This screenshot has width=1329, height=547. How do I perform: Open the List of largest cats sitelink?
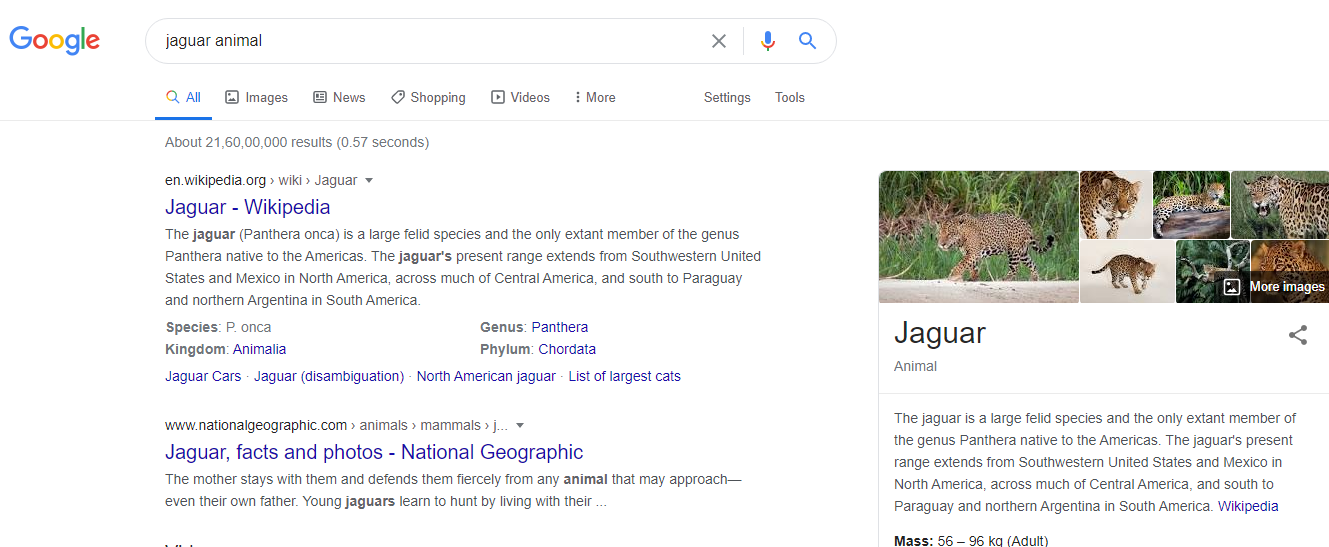coord(625,376)
